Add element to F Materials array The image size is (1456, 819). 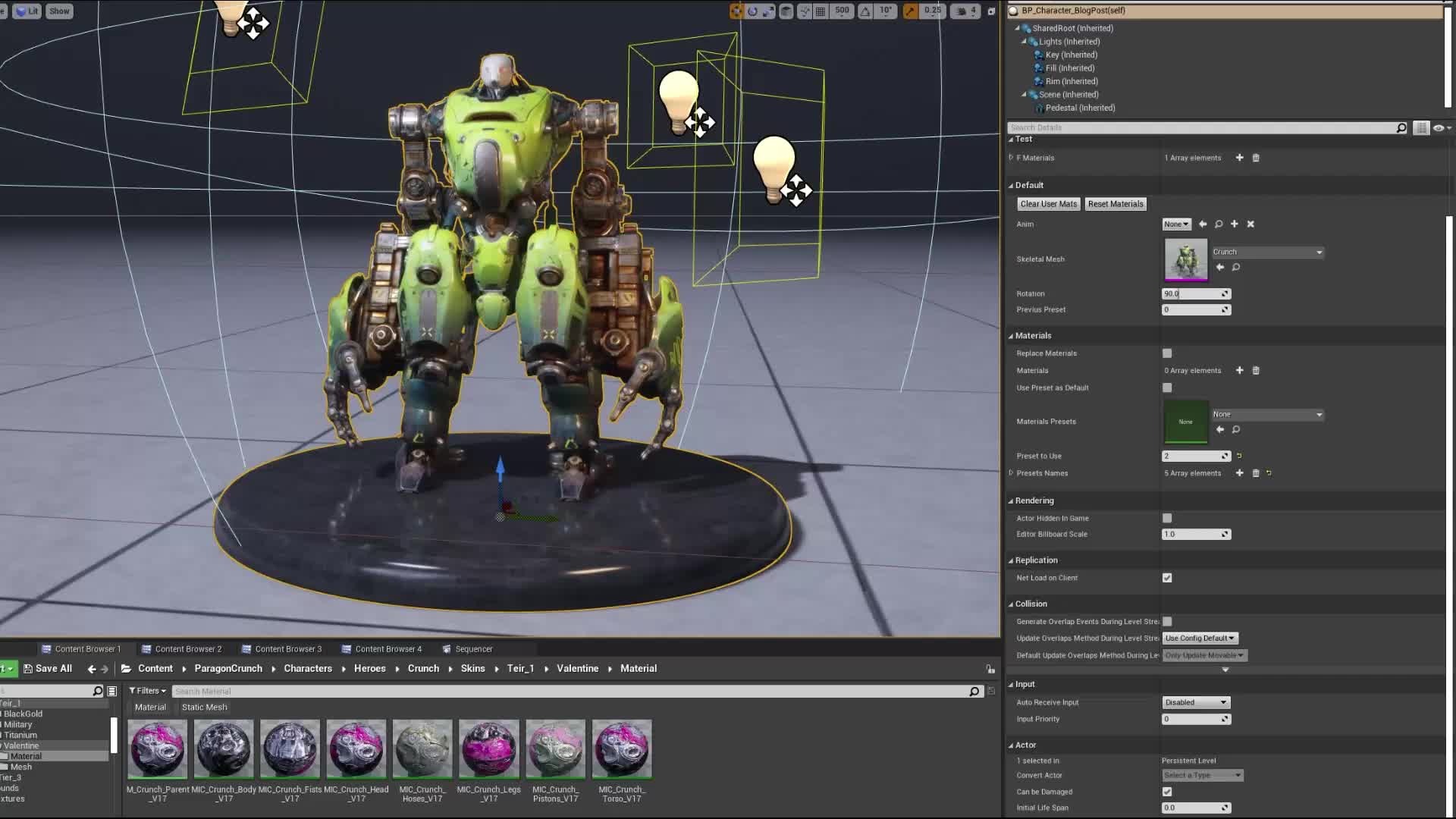coord(1239,158)
